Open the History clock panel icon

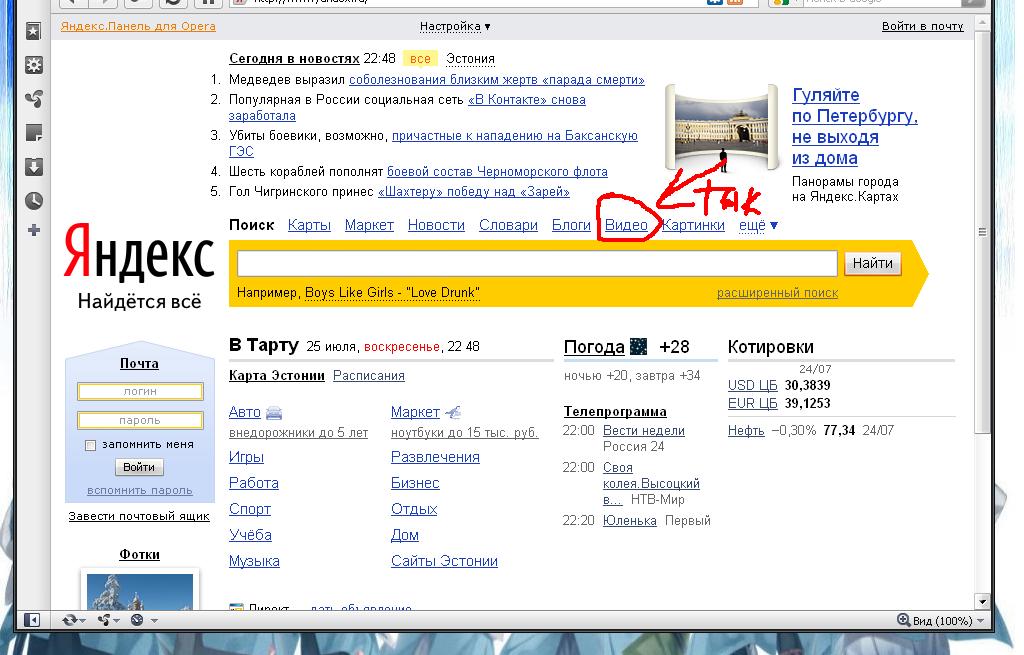click(x=33, y=200)
